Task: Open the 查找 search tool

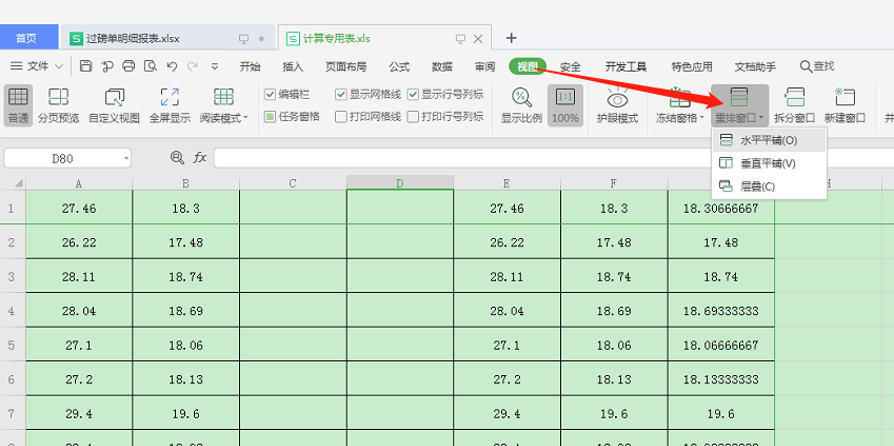Action: pyautogui.click(x=818, y=67)
